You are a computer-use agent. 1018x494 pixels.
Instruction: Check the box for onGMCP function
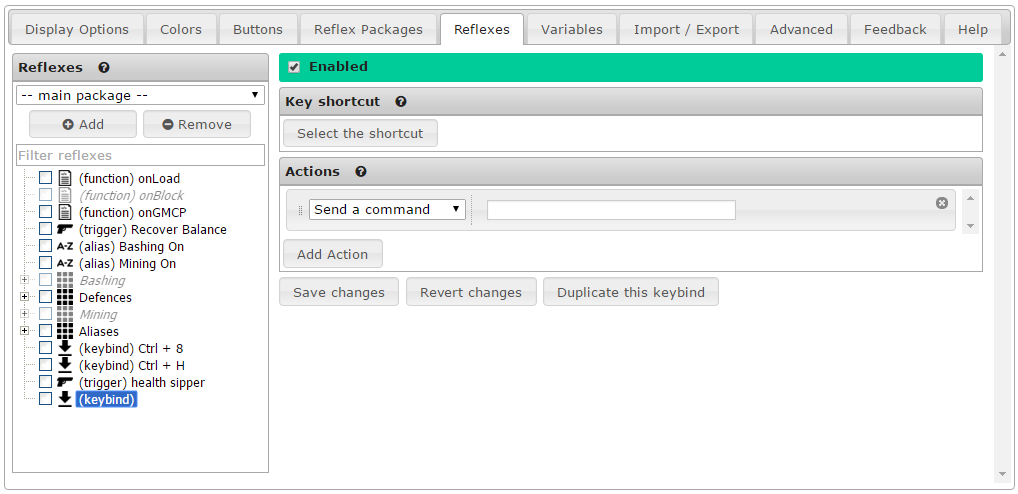tap(45, 213)
